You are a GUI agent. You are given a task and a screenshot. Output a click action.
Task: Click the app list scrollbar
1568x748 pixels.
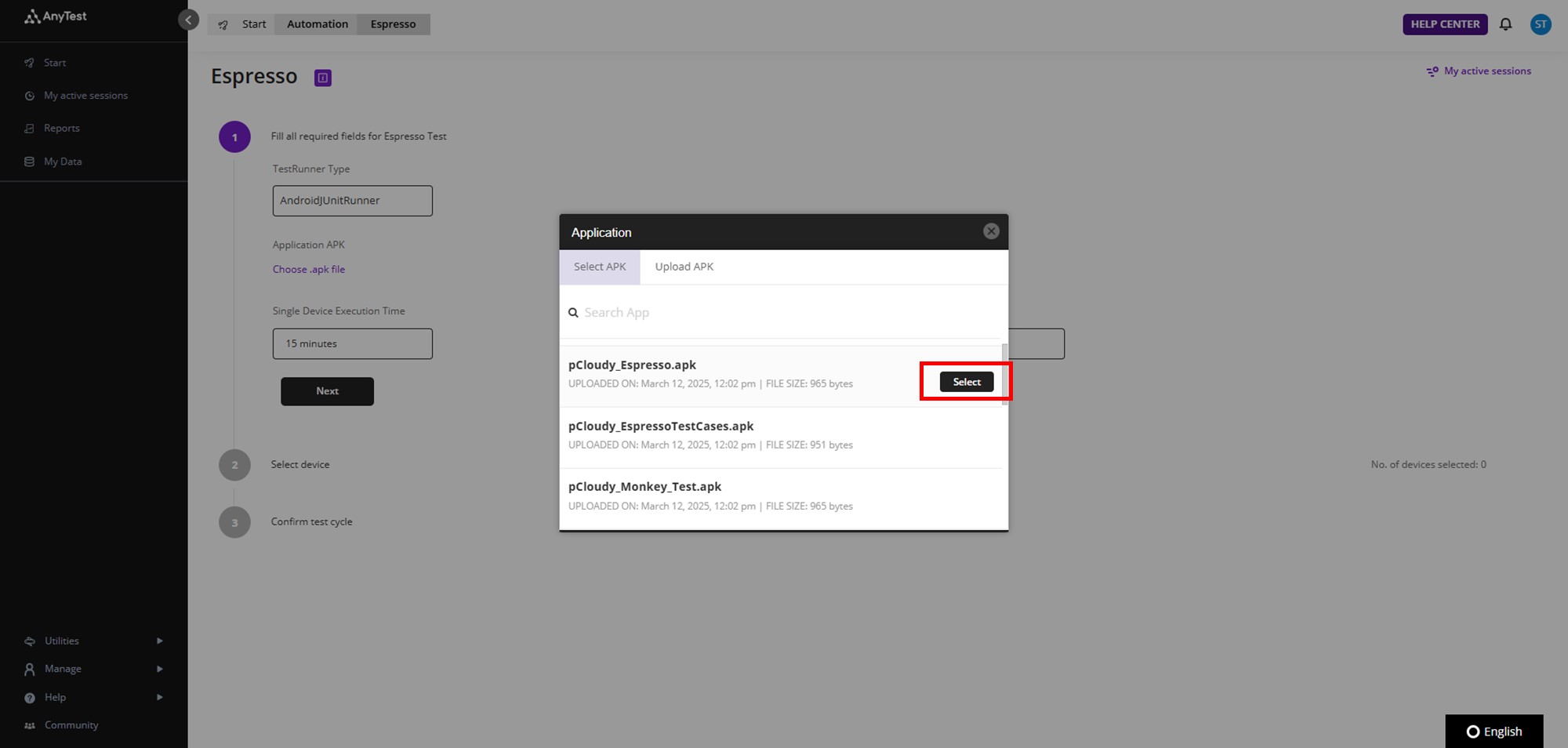pyautogui.click(x=1005, y=375)
